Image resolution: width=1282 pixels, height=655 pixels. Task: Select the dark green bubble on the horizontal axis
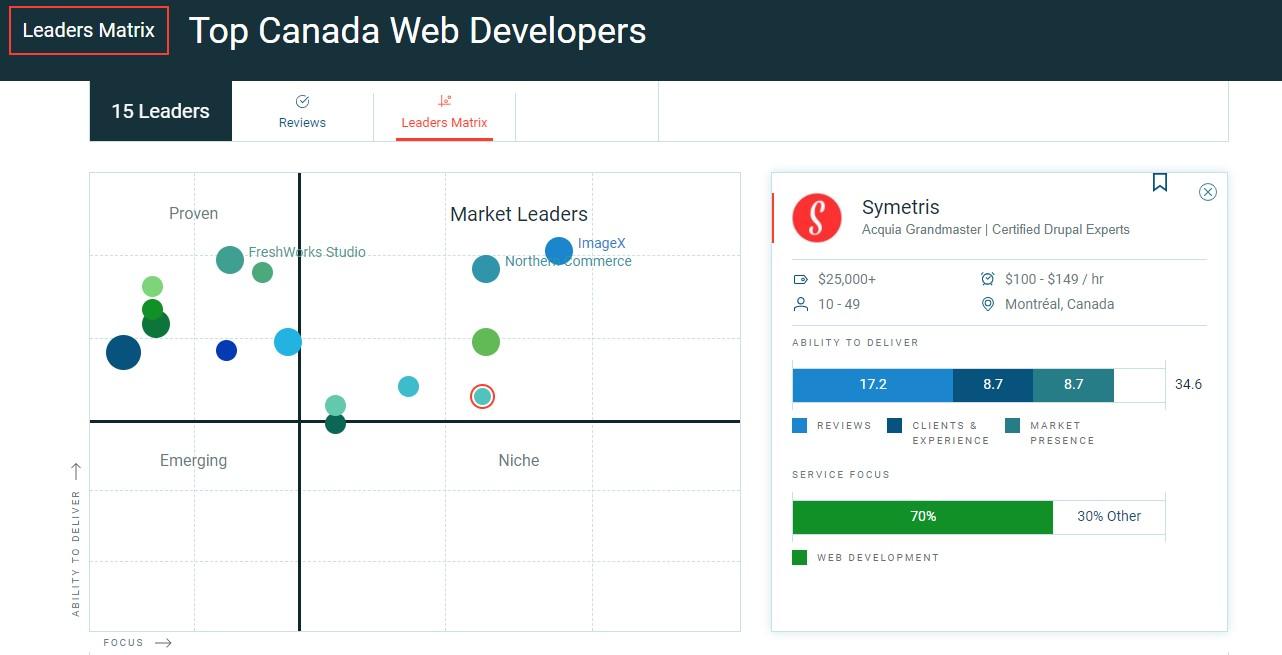[x=335, y=423]
